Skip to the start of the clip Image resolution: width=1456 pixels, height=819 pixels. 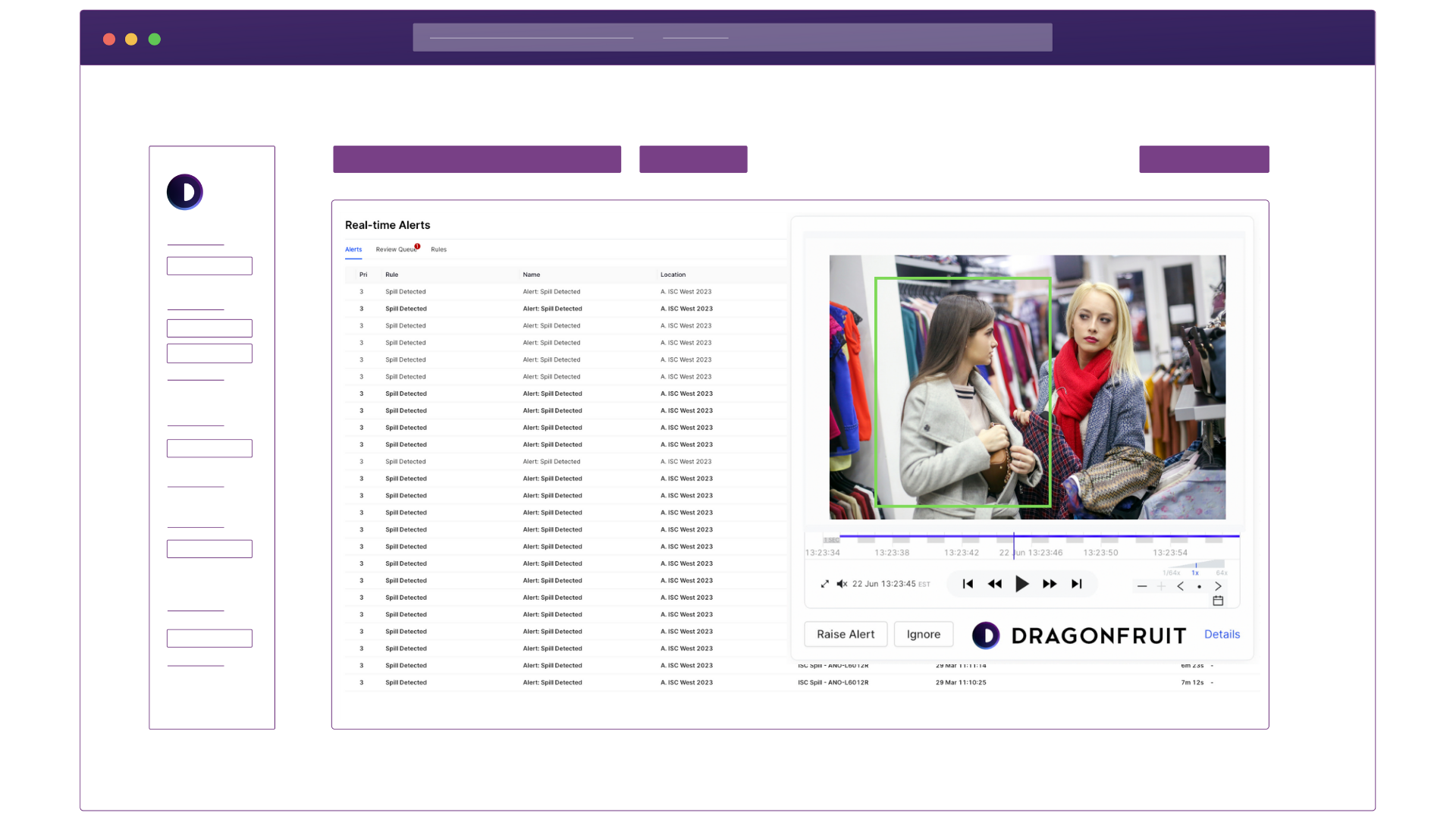[x=968, y=584]
